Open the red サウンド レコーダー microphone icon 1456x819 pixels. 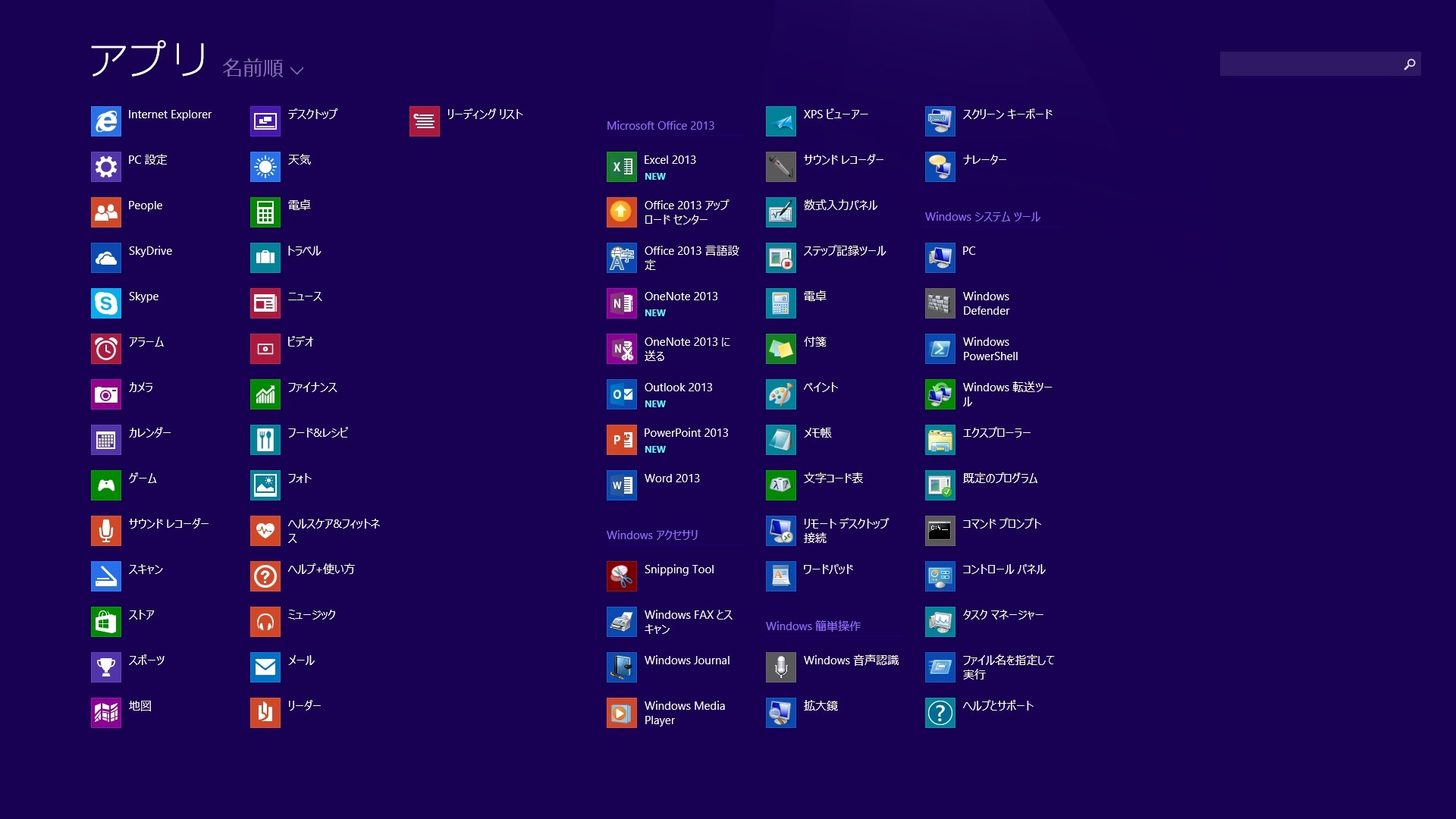click(106, 531)
